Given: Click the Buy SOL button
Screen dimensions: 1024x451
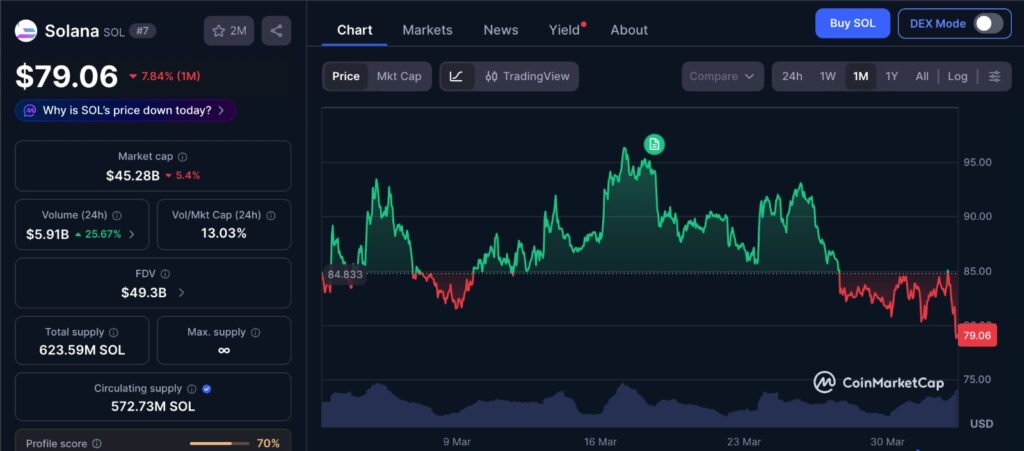Looking at the screenshot, I should point(852,23).
